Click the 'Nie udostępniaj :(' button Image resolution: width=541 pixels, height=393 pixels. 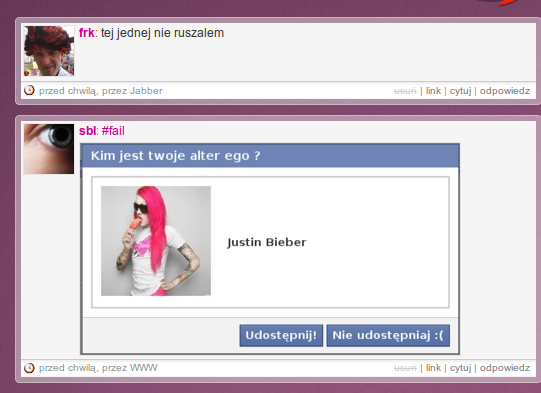(x=388, y=335)
